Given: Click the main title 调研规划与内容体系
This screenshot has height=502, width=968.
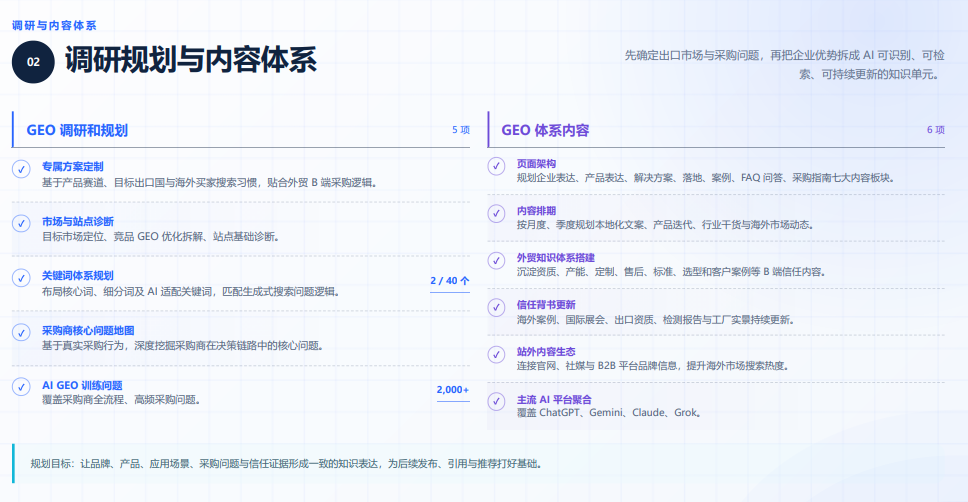Looking at the screenshot, I should coord(191,61).
